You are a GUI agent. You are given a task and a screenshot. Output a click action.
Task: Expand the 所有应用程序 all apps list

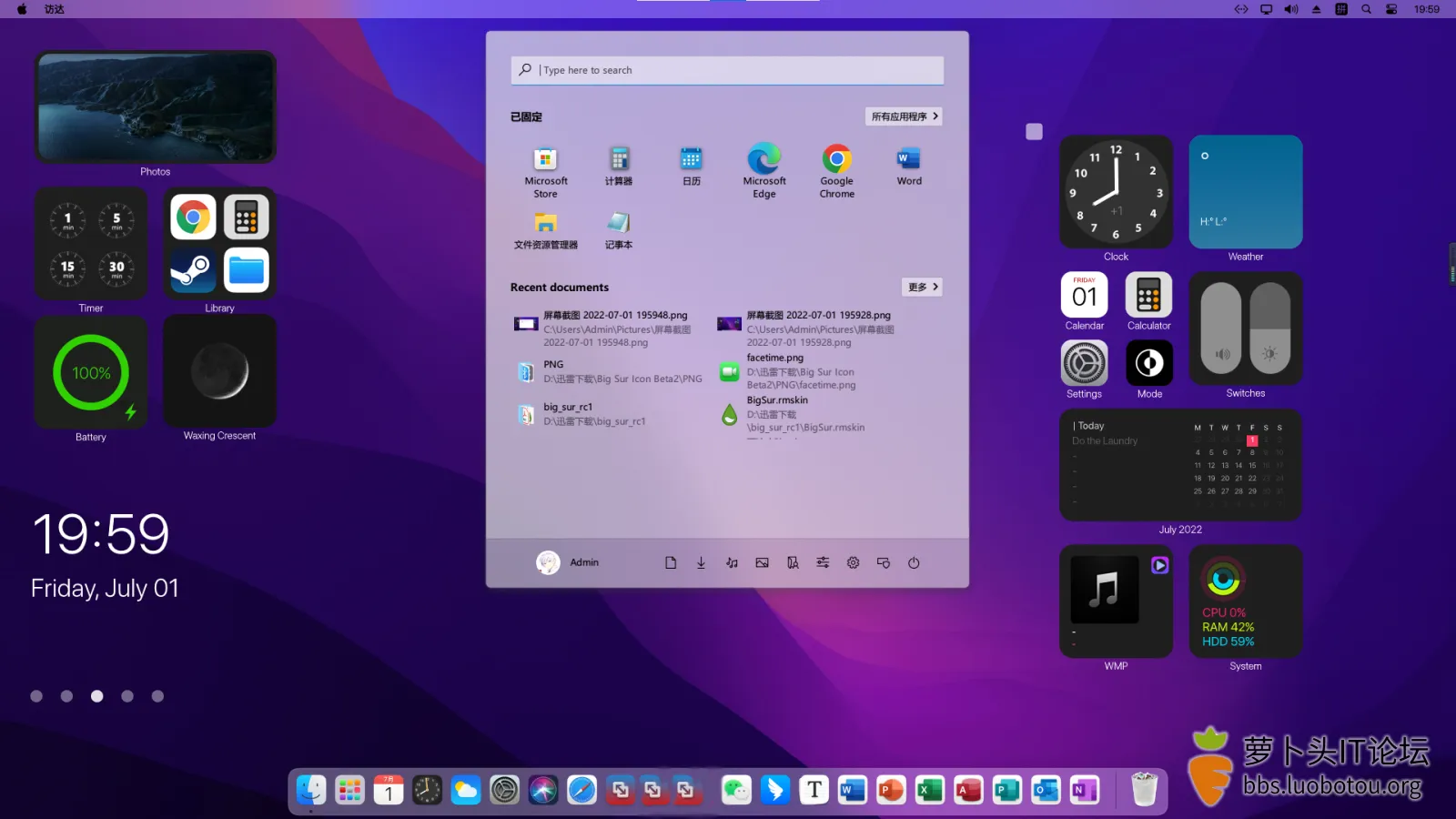904,116
